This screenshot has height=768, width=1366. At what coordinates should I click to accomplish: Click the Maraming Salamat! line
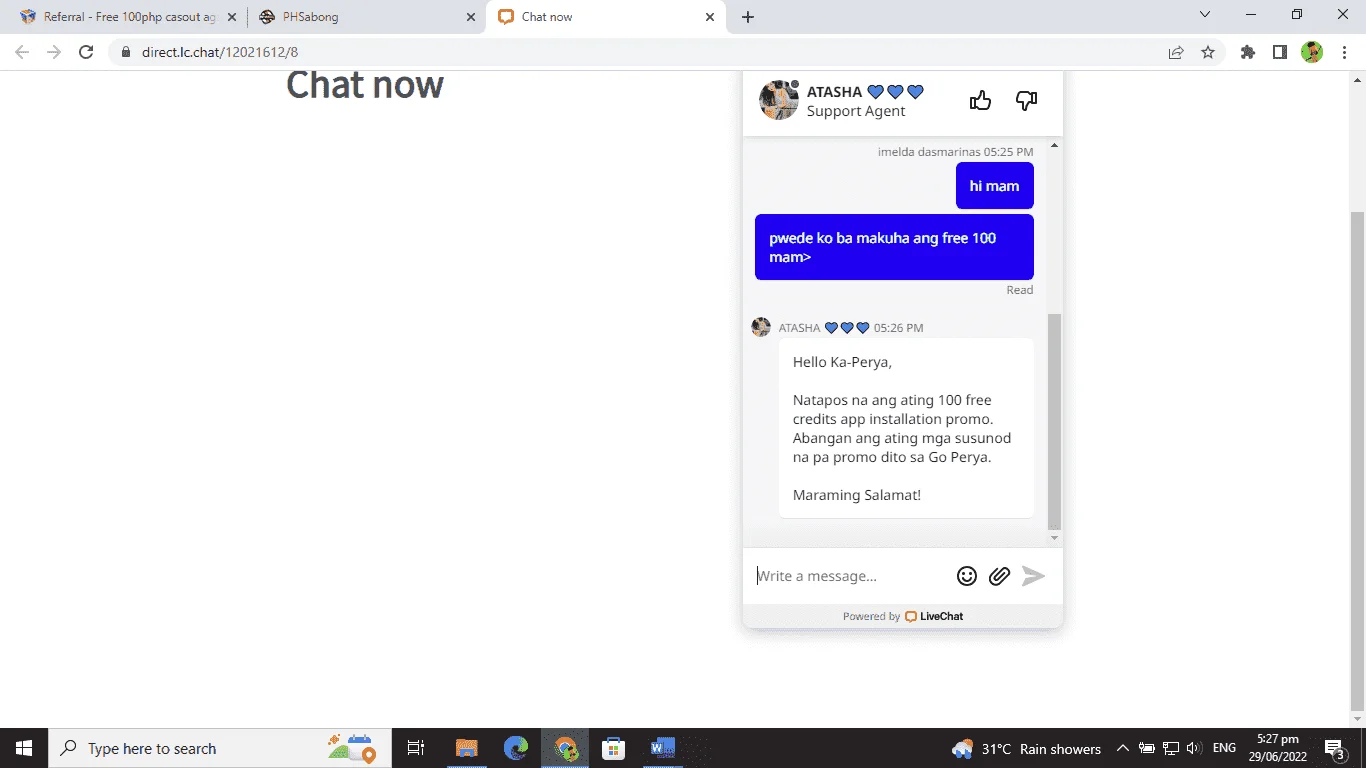857,495
